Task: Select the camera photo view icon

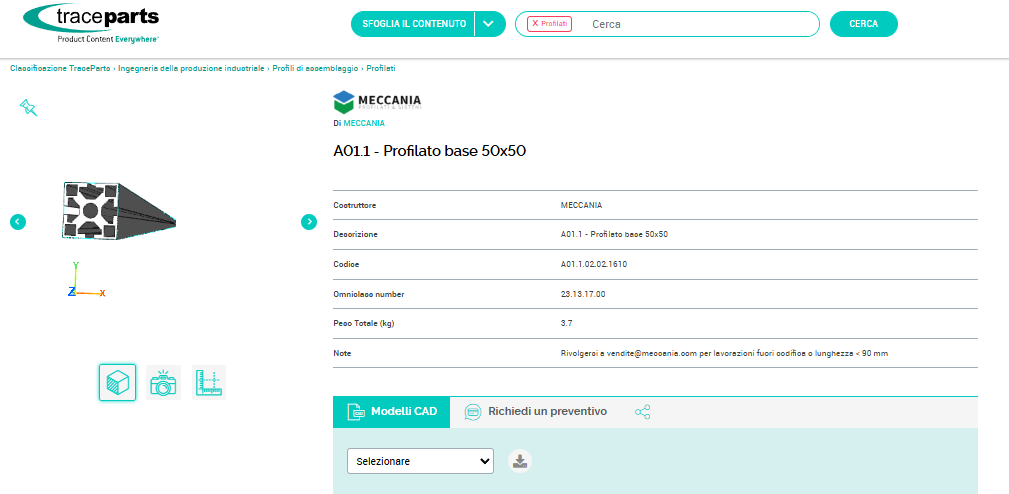Action: point(163,383)
